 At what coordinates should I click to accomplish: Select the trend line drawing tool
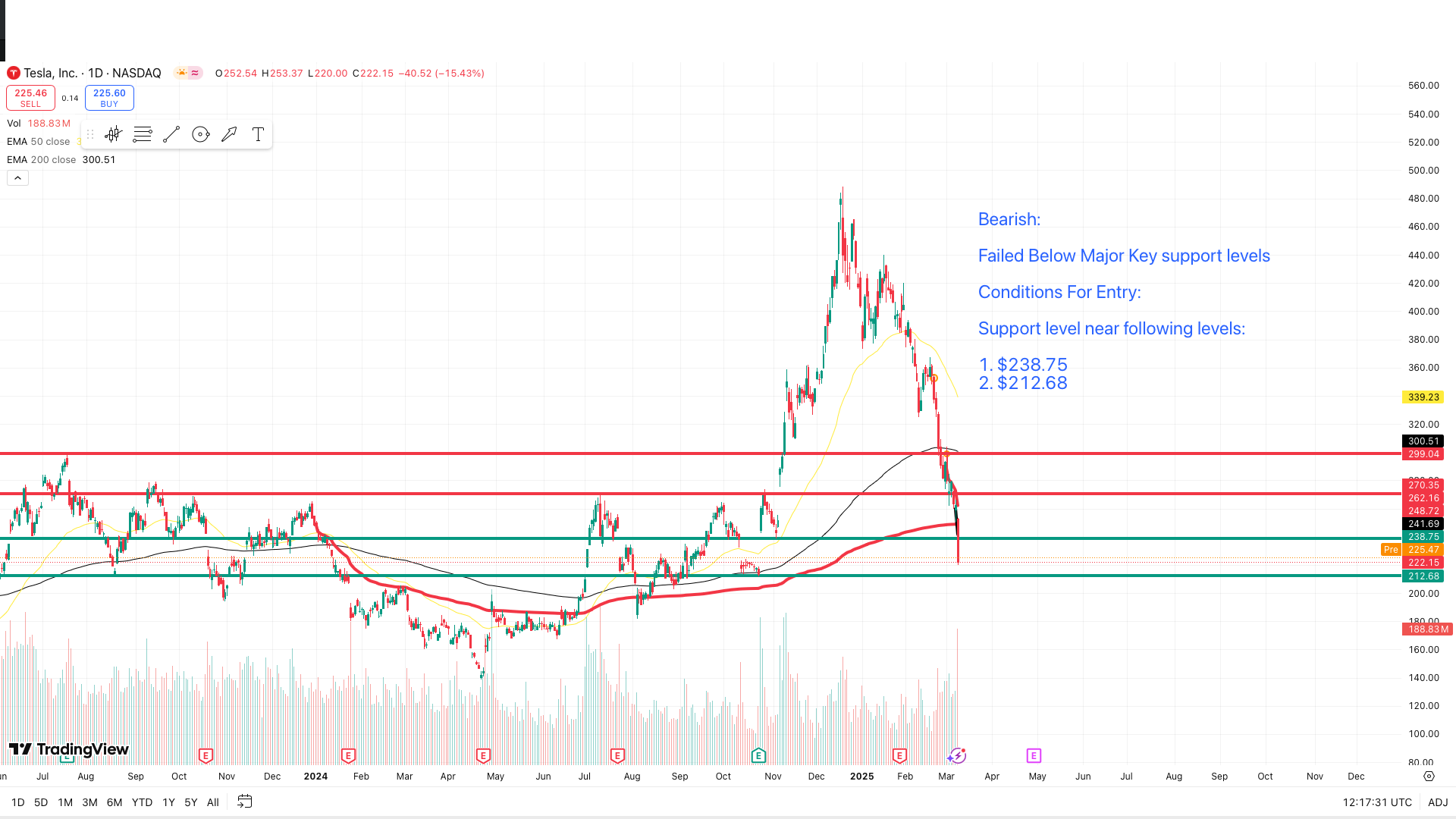tap(171, 134)
